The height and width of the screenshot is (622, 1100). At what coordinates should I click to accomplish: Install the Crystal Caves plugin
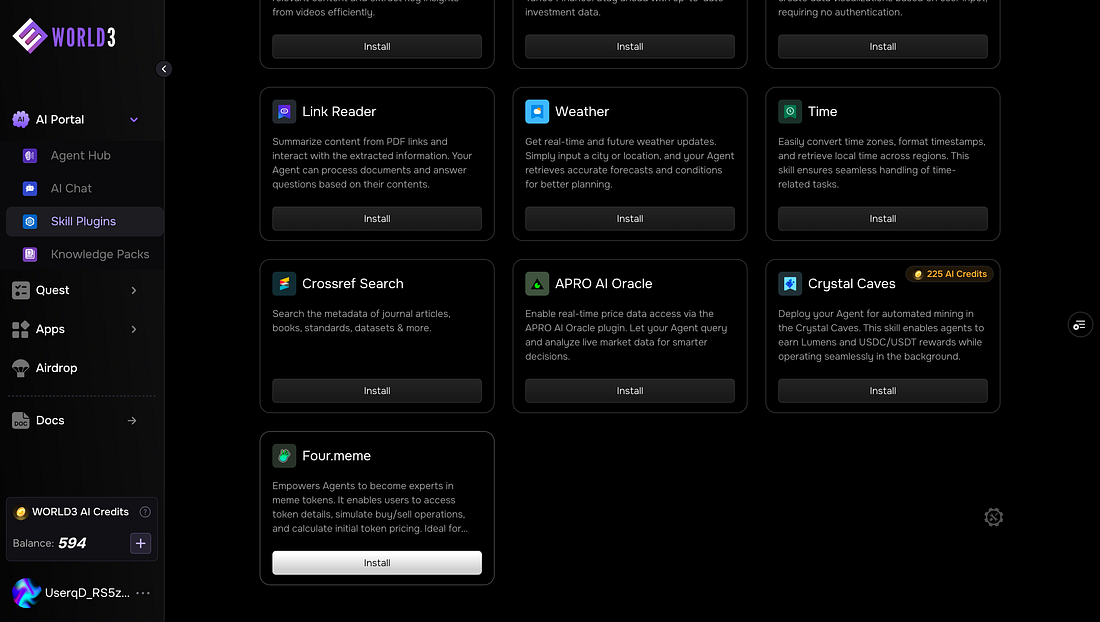[882, 391]
